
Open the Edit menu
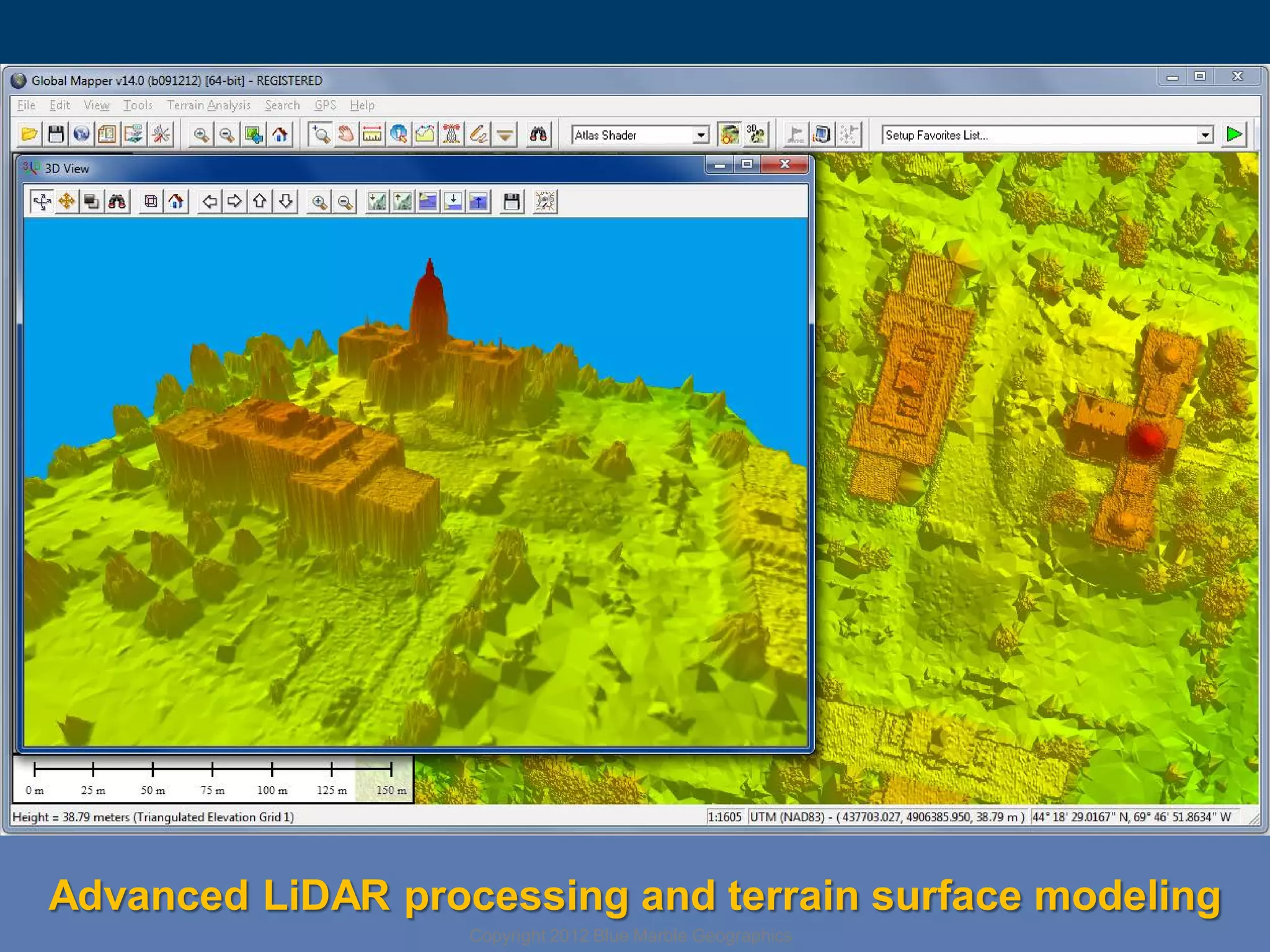pos(60,105)
